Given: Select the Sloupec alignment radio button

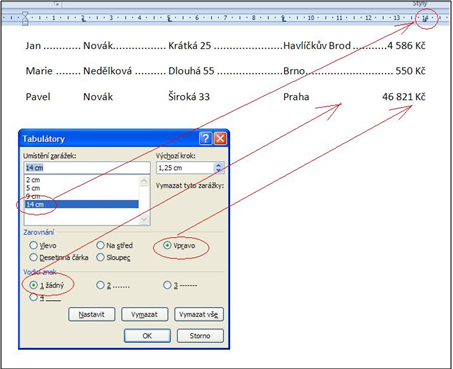Looking at the screenshot, I should [x=100, y=257].
